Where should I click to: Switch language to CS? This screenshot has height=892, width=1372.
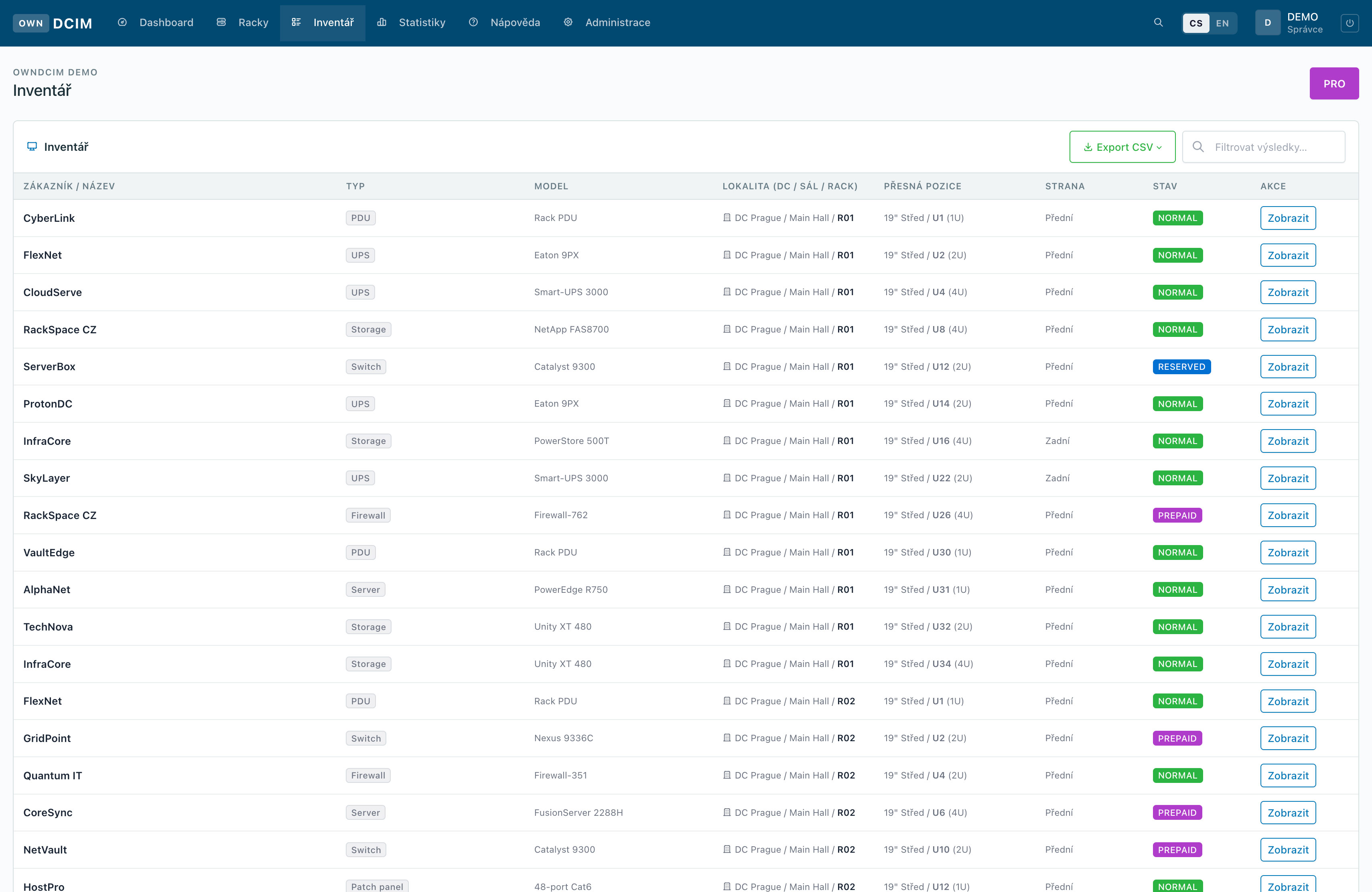1196,23
